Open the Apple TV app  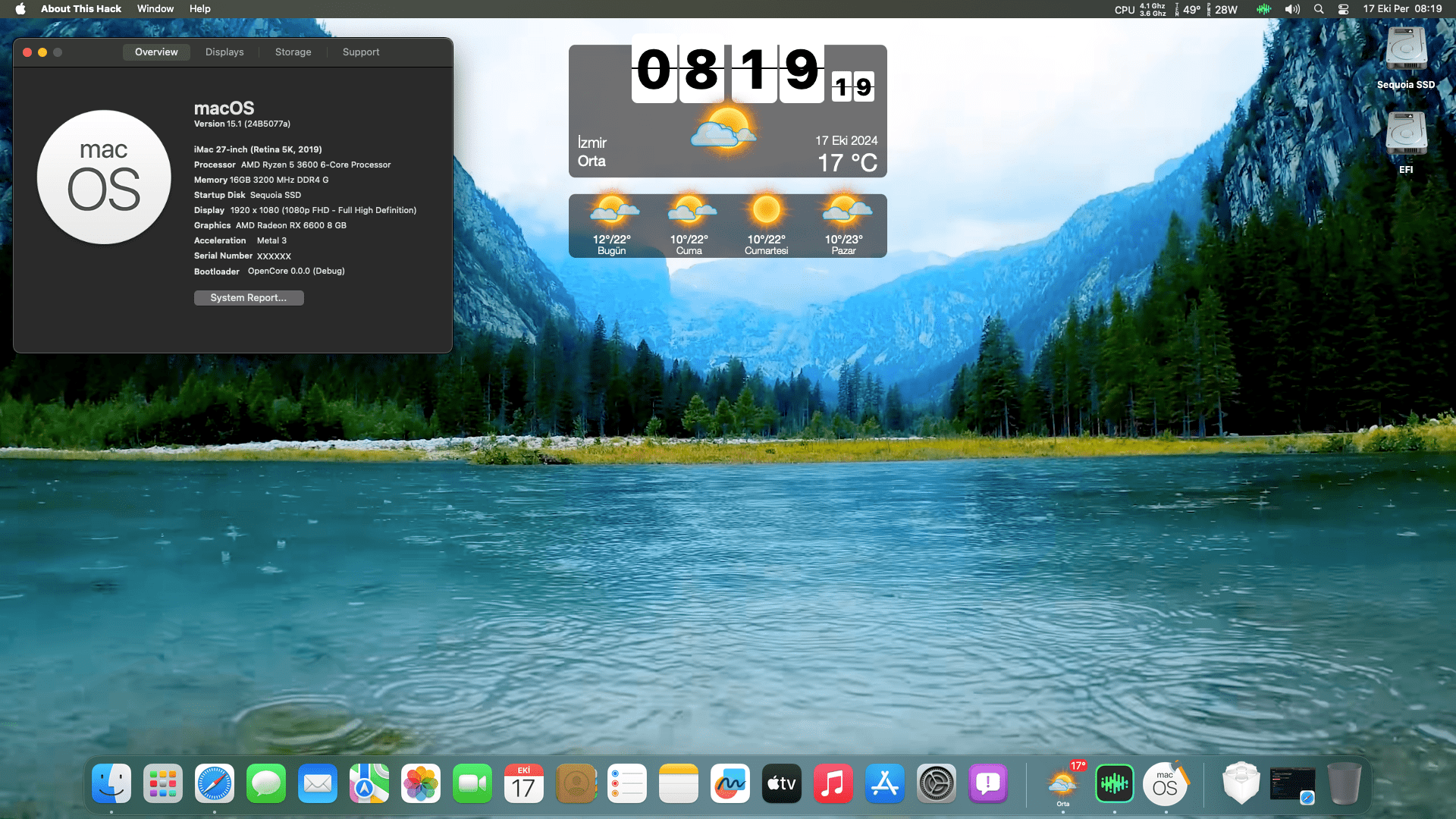point(782,784)
